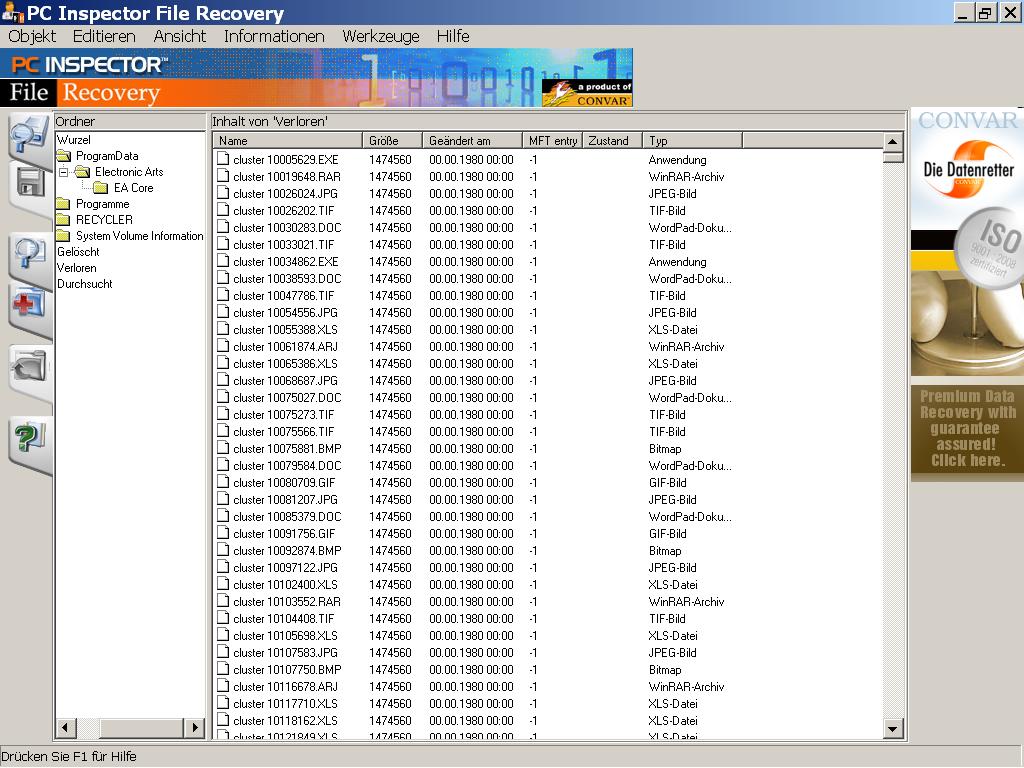The image size is (1024, 768).
Task: Select the Gelöscht tree entry
Action: click(78, 251)
